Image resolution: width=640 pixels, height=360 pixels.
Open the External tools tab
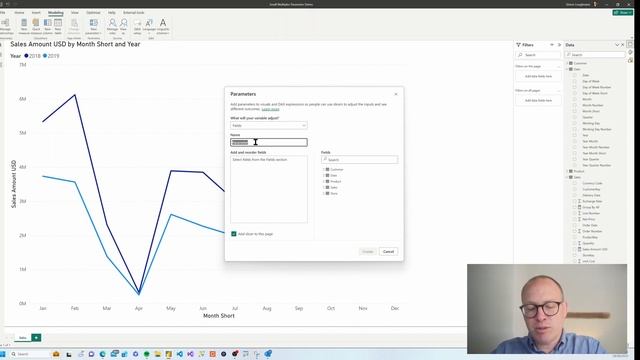pyautogui.click(x=133, y=13)
